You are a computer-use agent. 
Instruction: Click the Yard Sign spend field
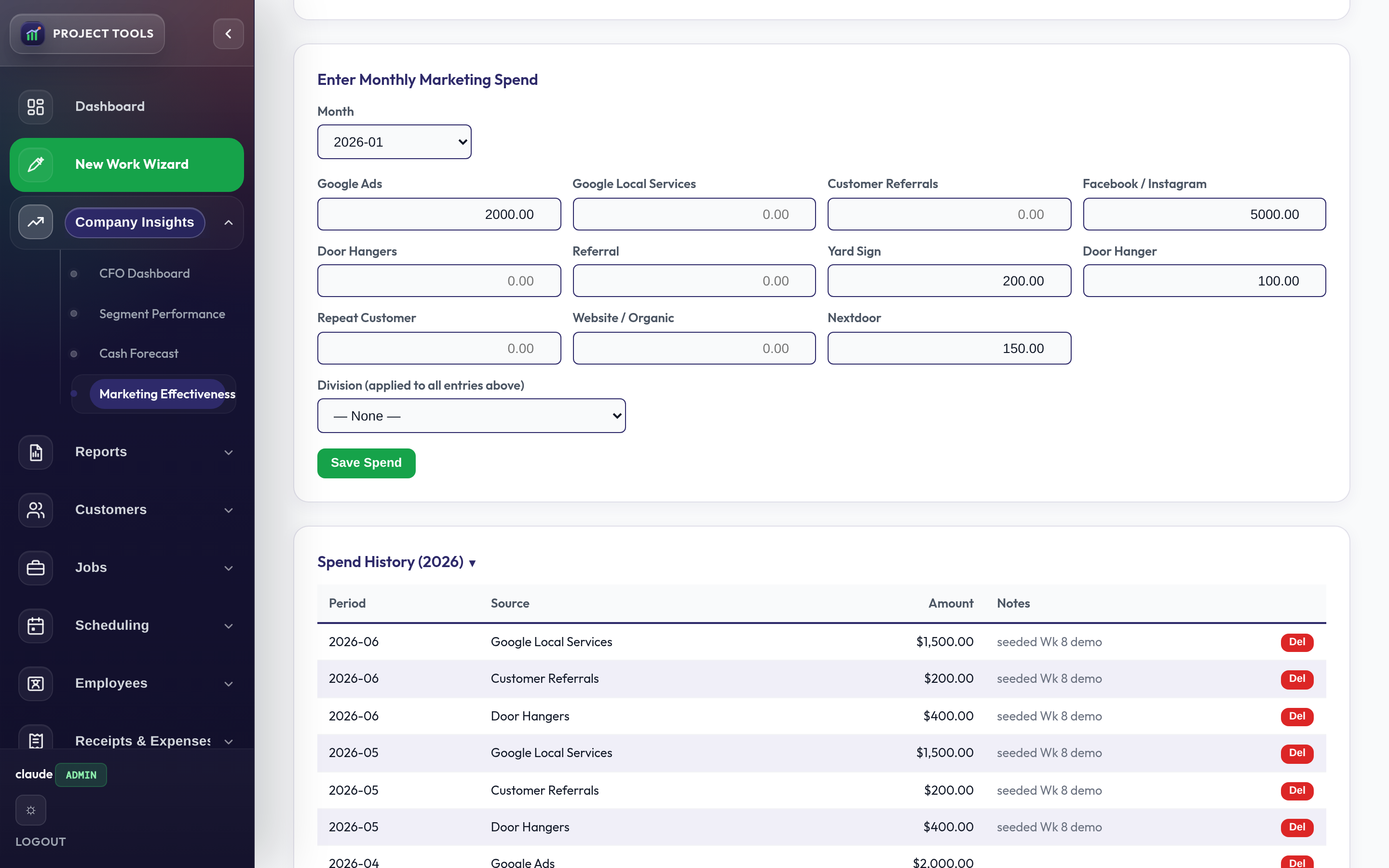point(949,281)
